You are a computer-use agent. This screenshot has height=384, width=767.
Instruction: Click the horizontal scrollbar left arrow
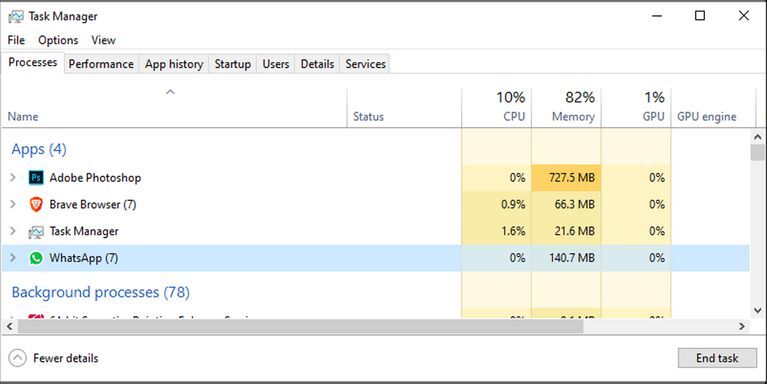(9, 326)
